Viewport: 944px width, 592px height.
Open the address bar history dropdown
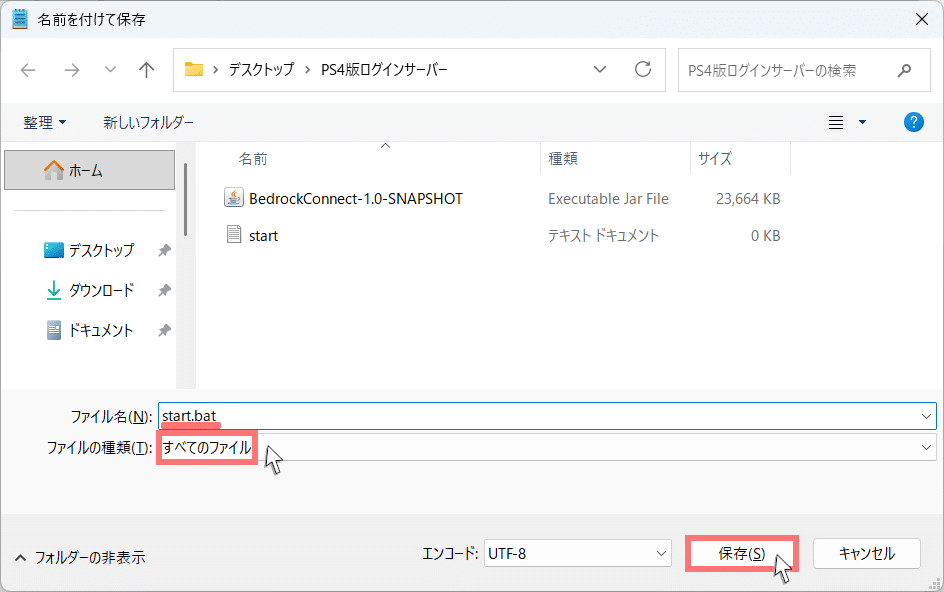[x=600, y=70]
